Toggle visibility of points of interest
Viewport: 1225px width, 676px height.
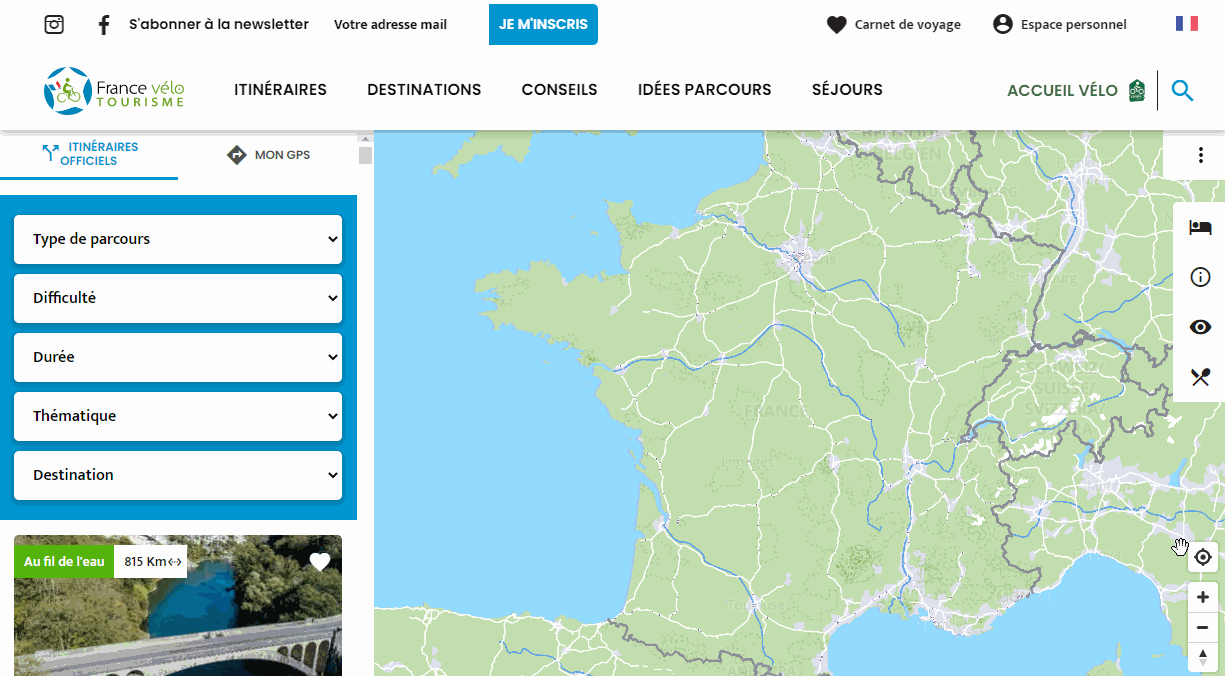pos(1200,327)
